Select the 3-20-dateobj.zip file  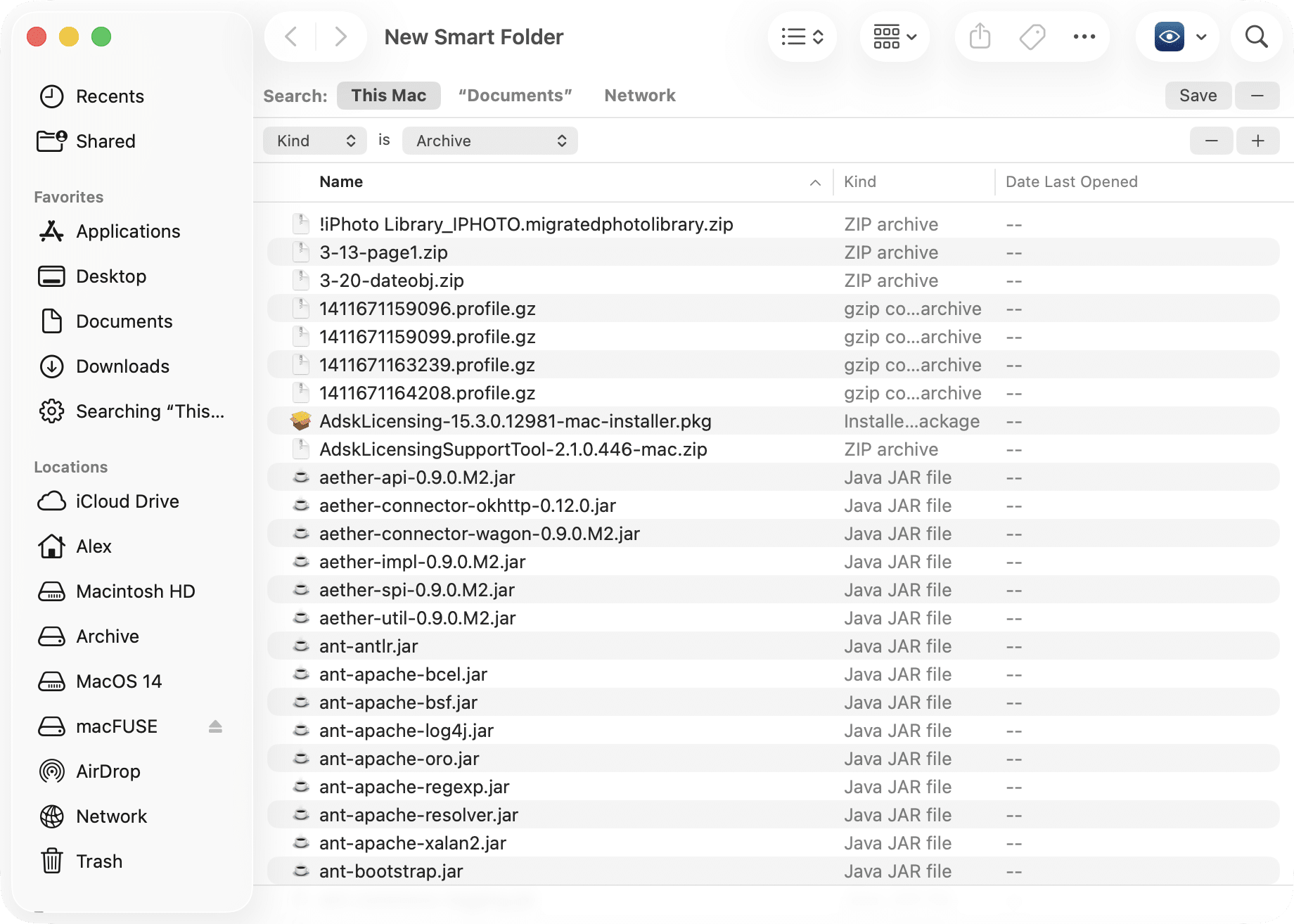click(773, 281)
